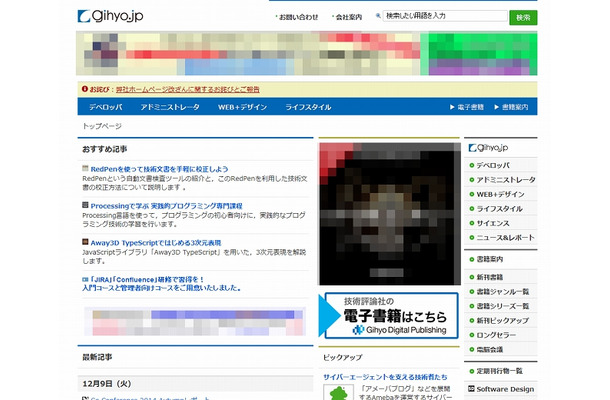Click 電子書籍はこちら Gihyo Digital Publishing banner
The height and width of the screenshot is (400, 610).
pyautogui.click(x=389, y=316)
